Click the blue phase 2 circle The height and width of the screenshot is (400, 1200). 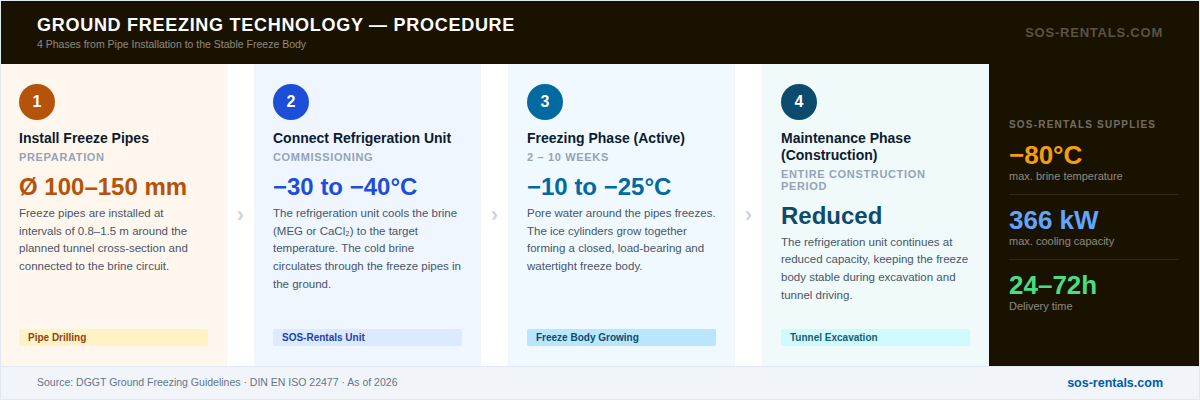(x=291, y=101)
